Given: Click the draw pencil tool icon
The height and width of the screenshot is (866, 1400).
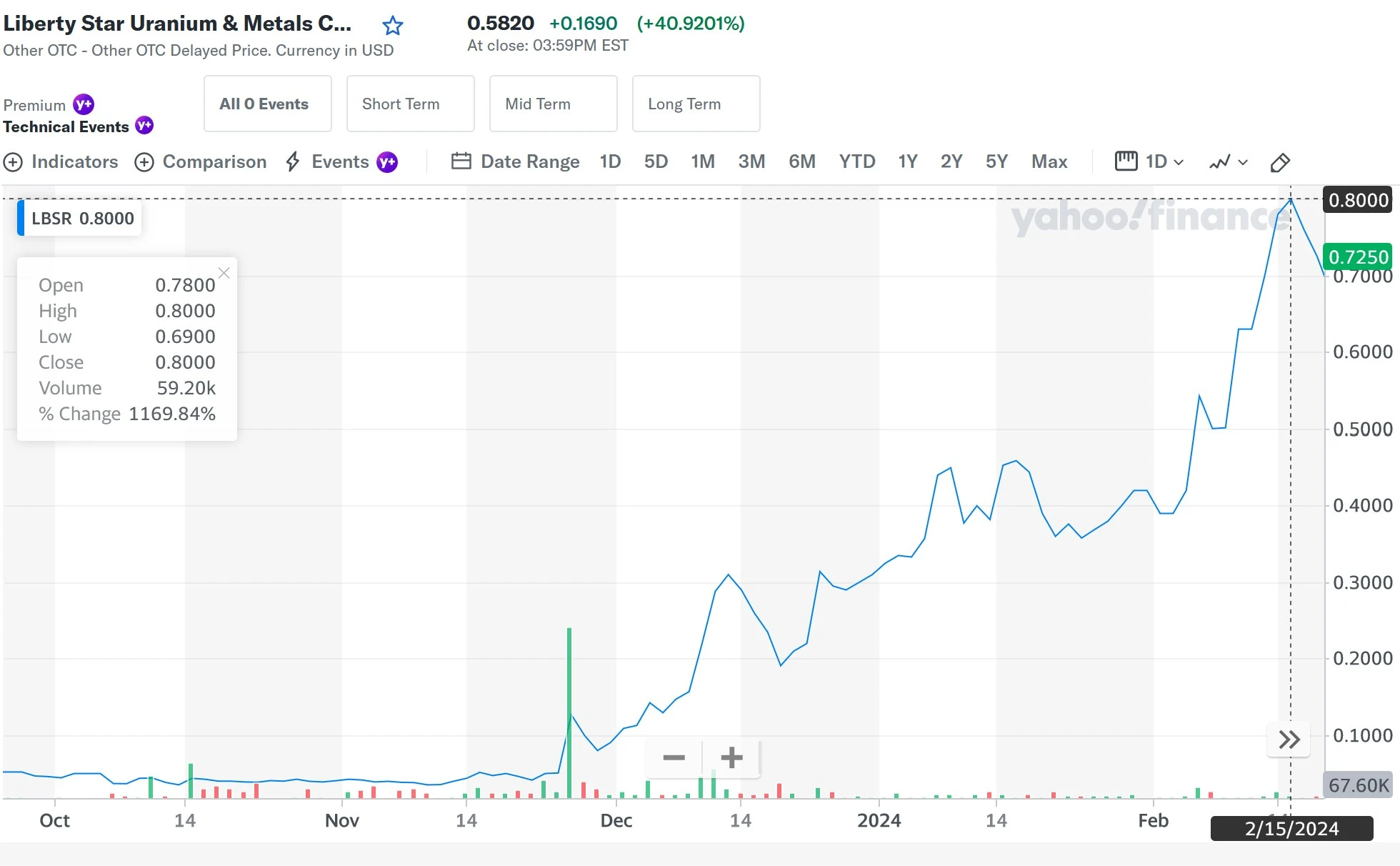Looking at the screenshot, I should [1280, 163].
